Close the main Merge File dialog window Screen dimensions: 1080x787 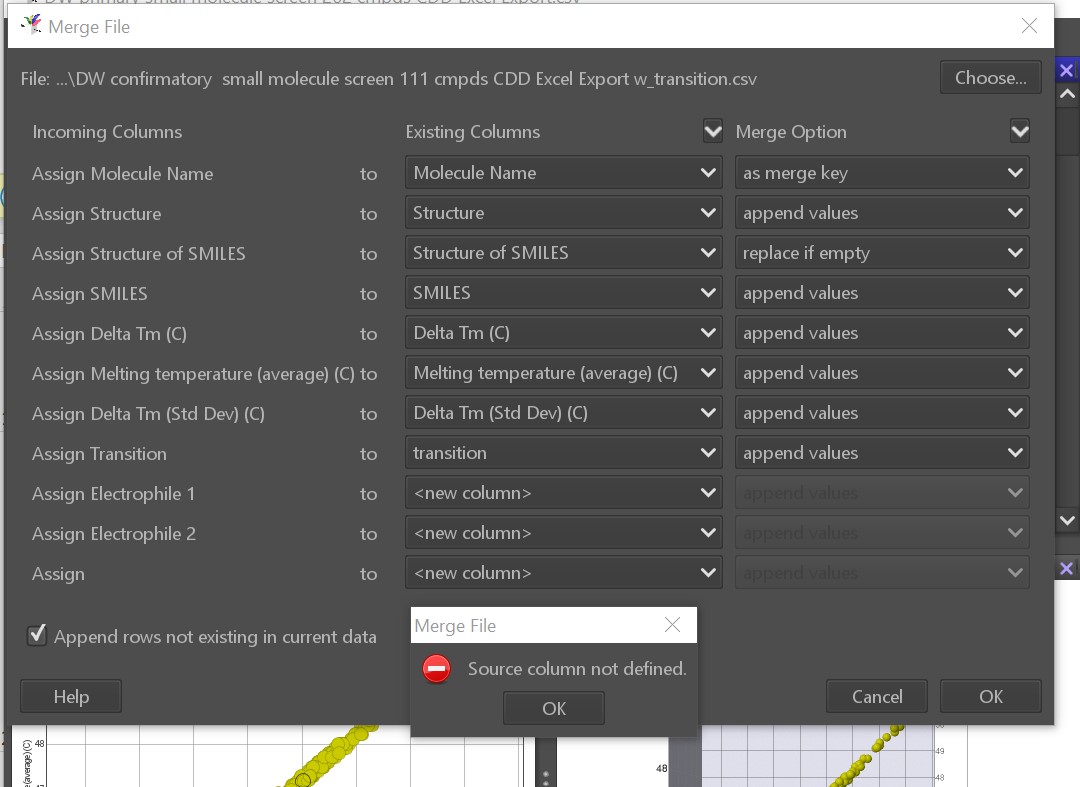click(1029, 26)
